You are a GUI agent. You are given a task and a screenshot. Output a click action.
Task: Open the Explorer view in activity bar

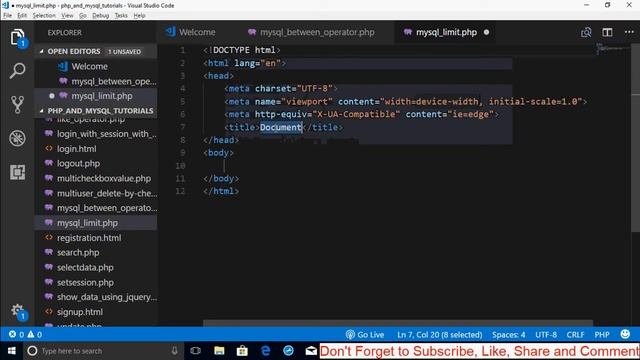(x=17, y=37)
